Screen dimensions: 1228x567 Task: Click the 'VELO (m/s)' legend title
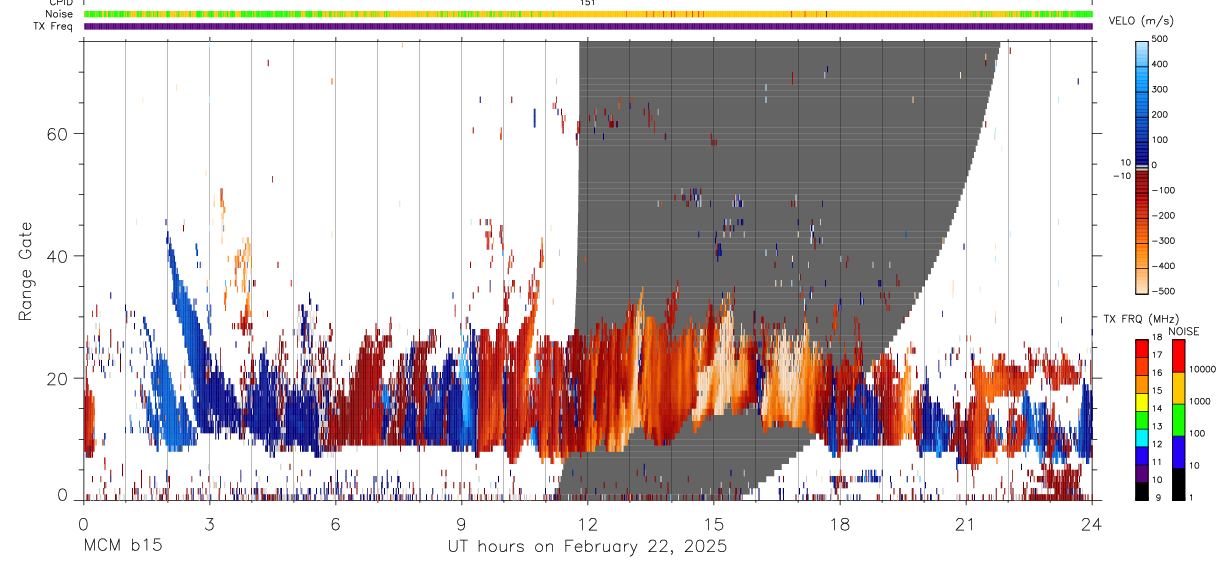click(1143, 22)
